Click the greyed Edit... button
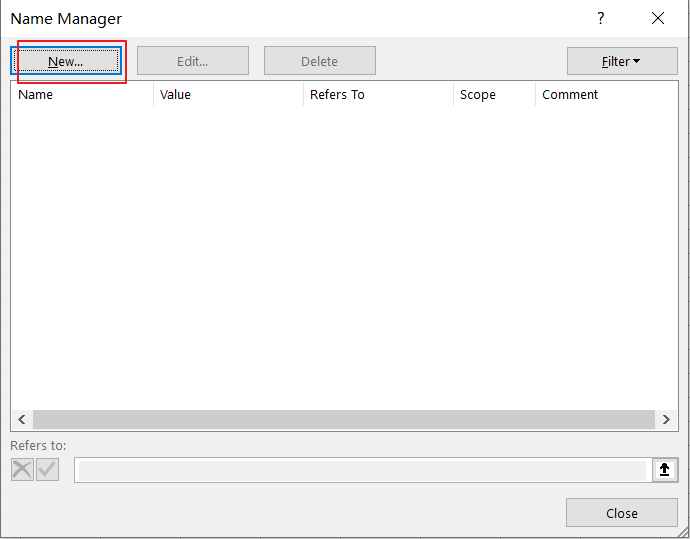 point(193,61)
